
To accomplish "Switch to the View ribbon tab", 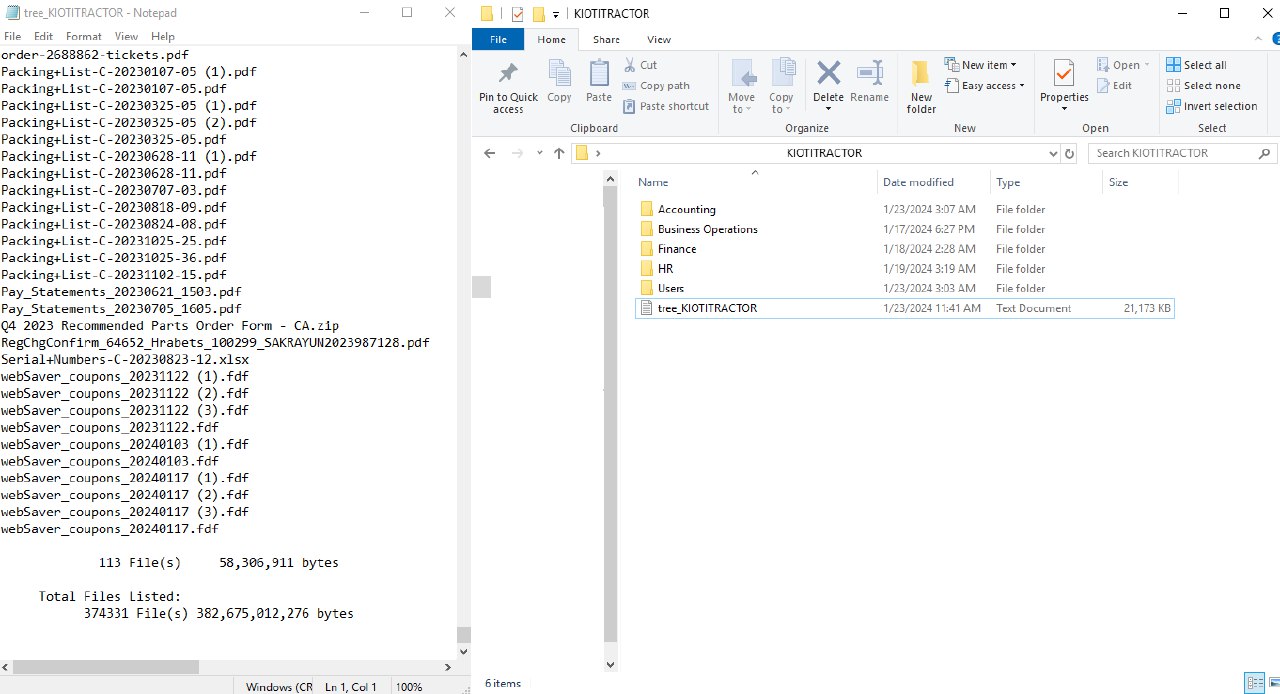I will [658, 40].
